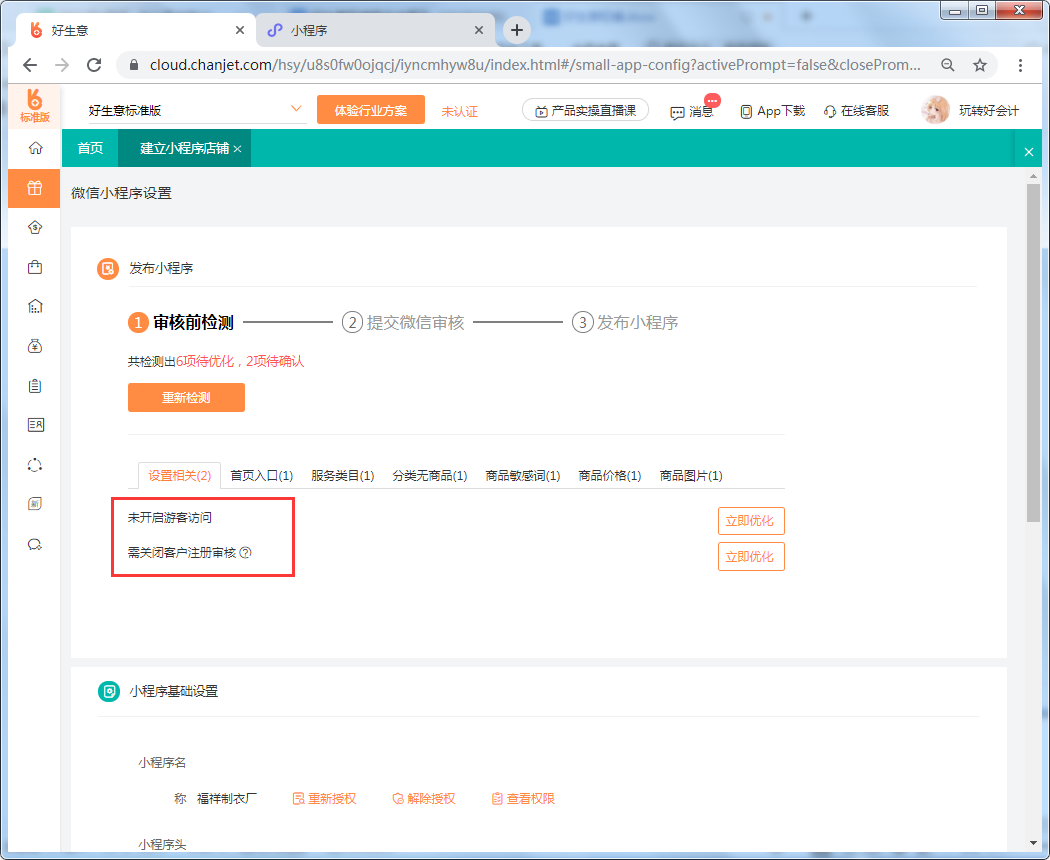This screenshot has width=1050, height=860.
Task: Open the warehouse building sidebar icon
Action: point(35,307)
